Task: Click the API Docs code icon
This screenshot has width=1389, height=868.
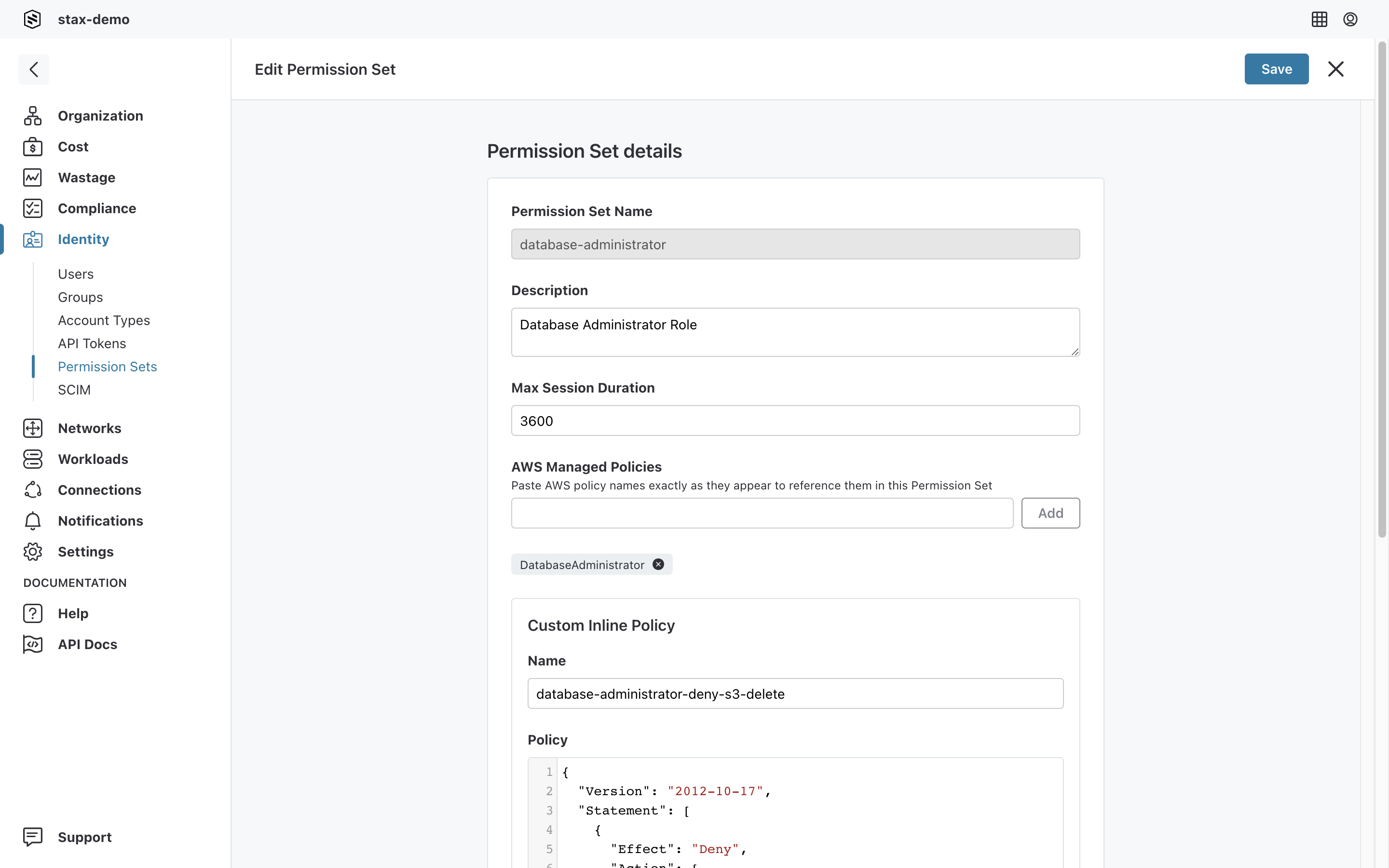Action: (x=33, y=644)
